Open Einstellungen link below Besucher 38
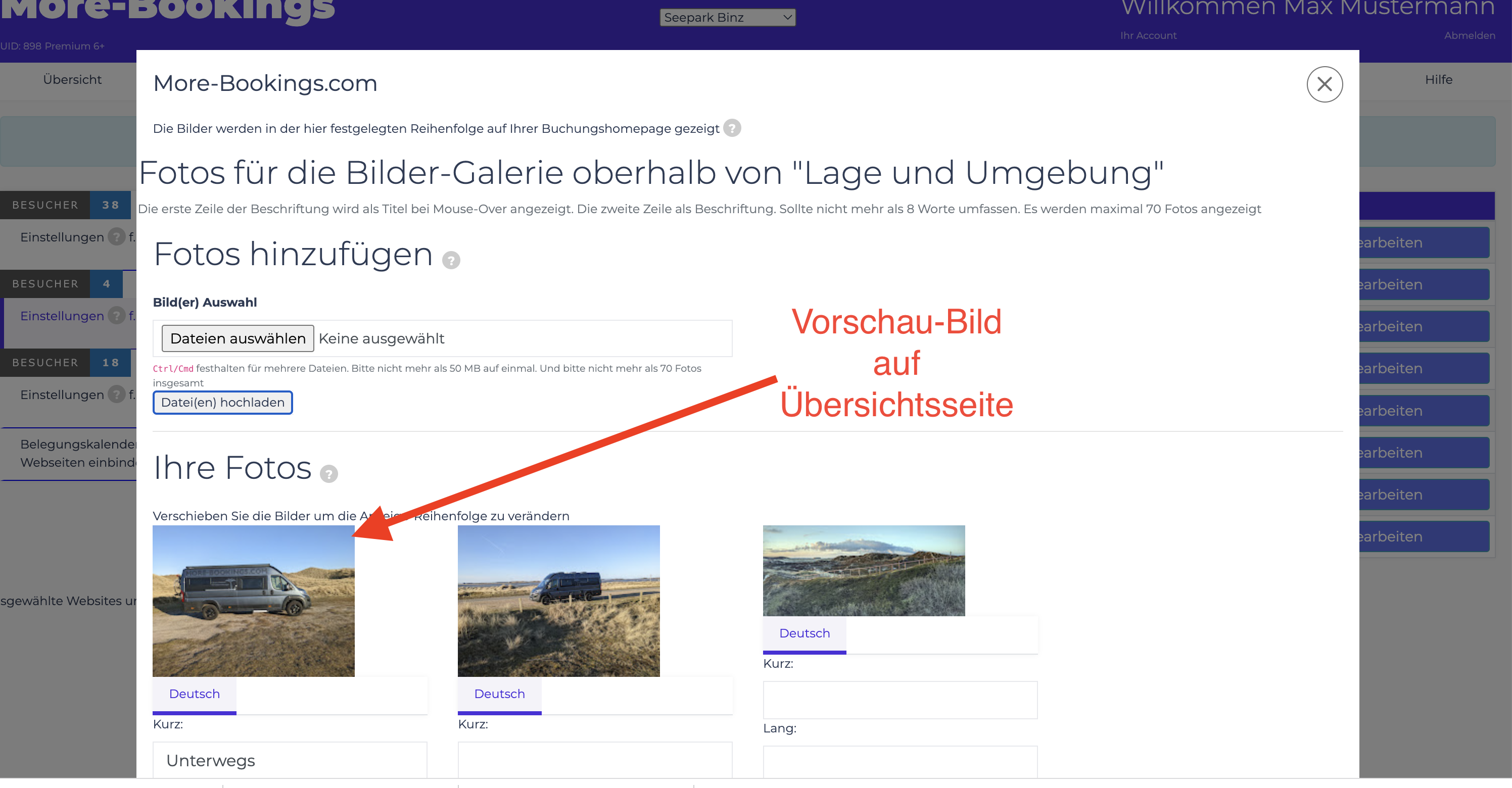 coord(62,237)
